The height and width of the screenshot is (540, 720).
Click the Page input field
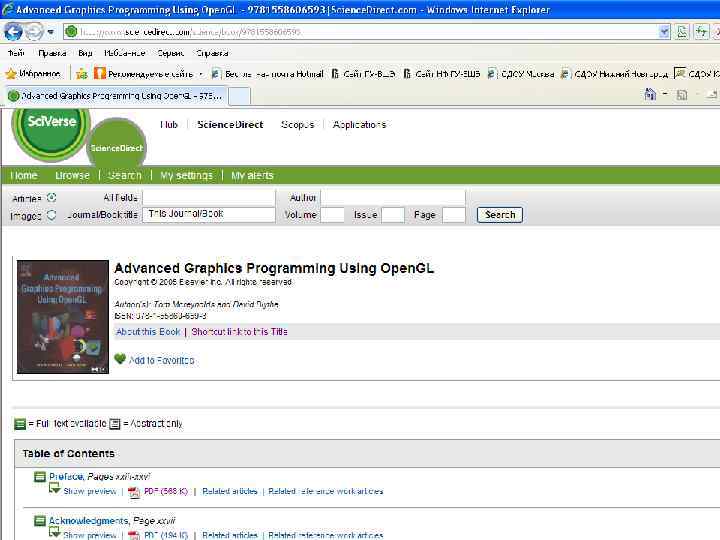[x=454, y=215]
